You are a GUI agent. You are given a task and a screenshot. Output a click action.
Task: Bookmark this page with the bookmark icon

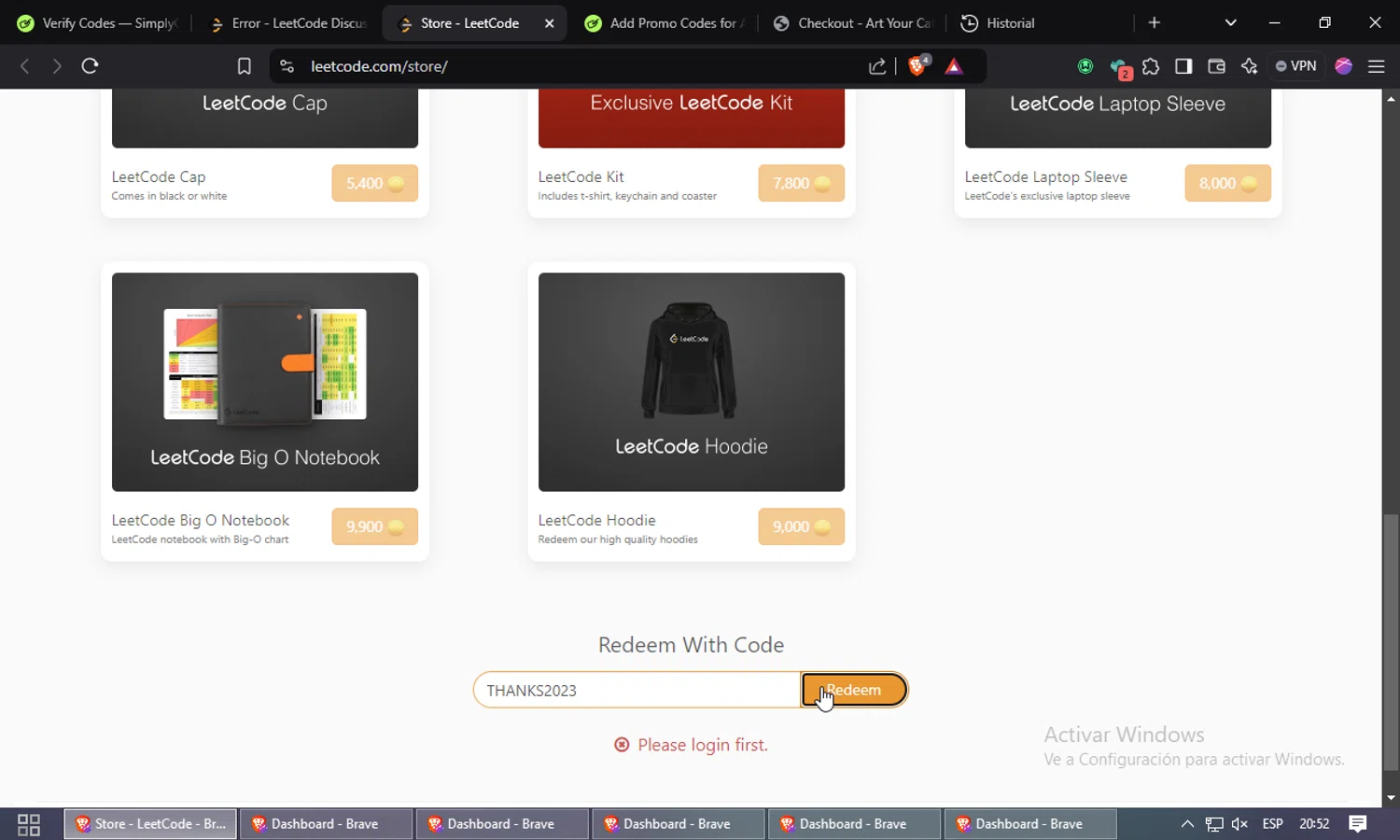(244, 66)
